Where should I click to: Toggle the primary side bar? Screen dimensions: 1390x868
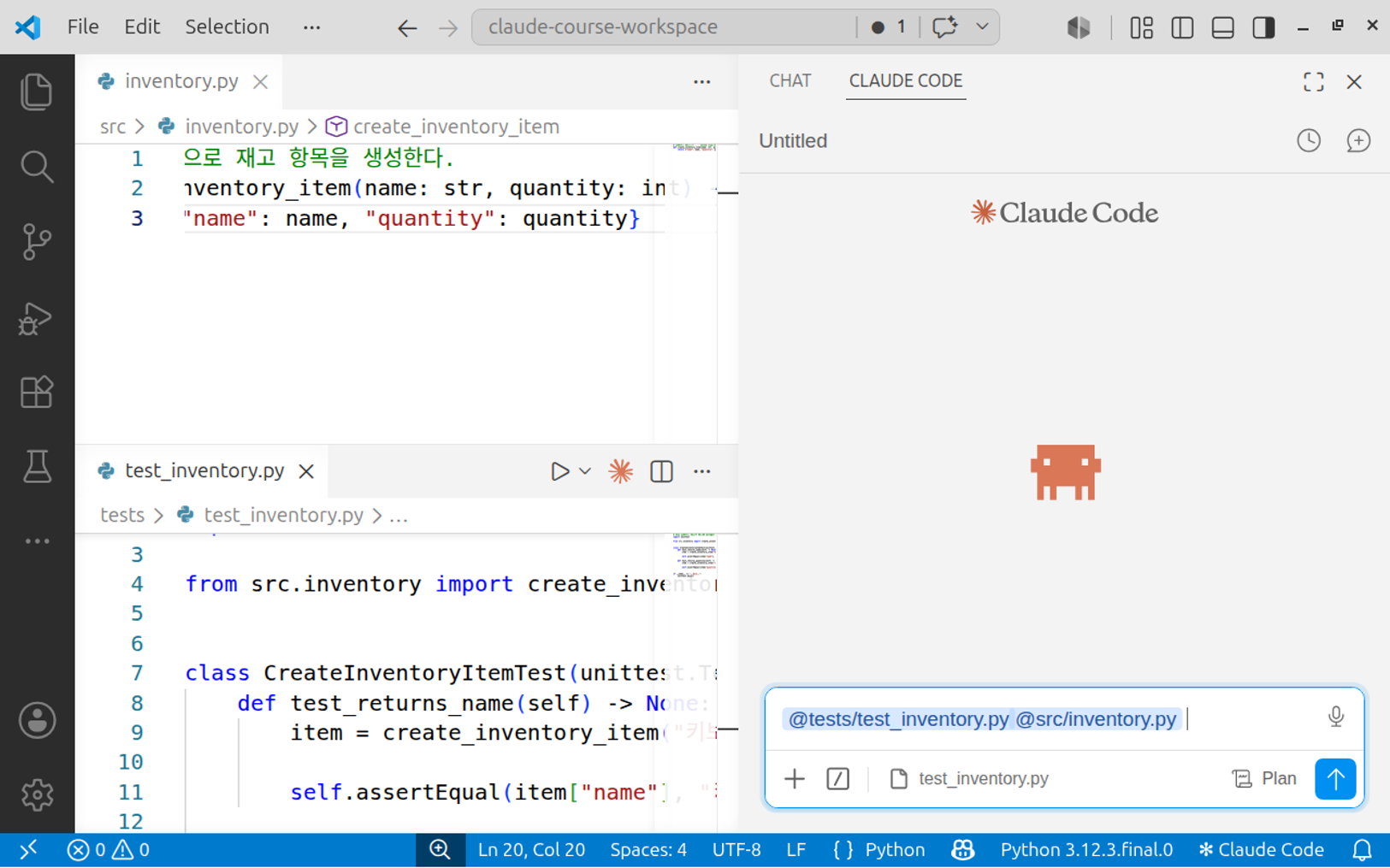[x=1182, y=27]
